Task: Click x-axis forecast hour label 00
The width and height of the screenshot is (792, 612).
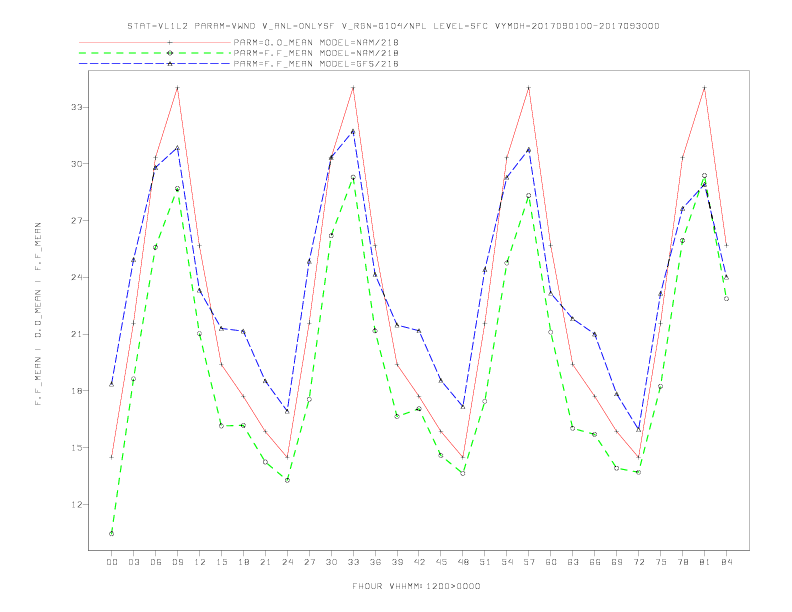Action: click(112, 562)
